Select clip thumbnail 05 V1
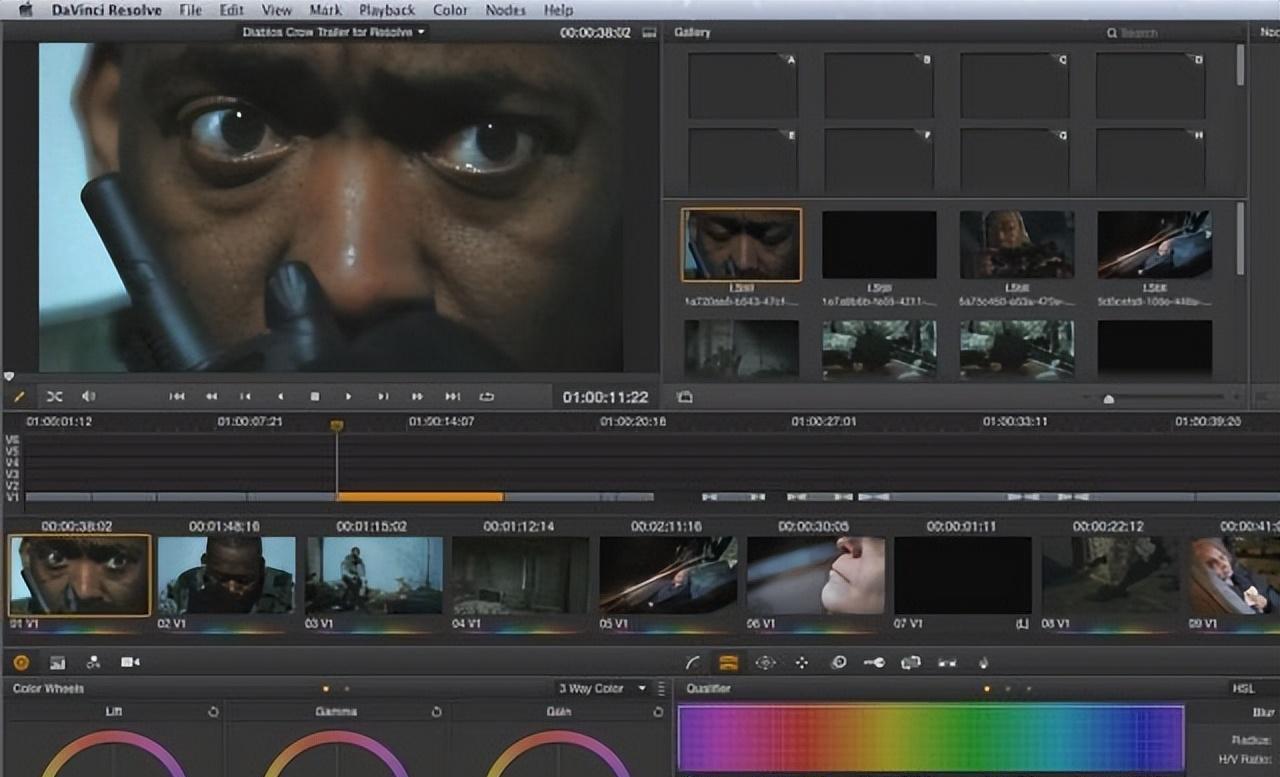The width and height of the screenshot is (1280, 777). tap(668, 574)
